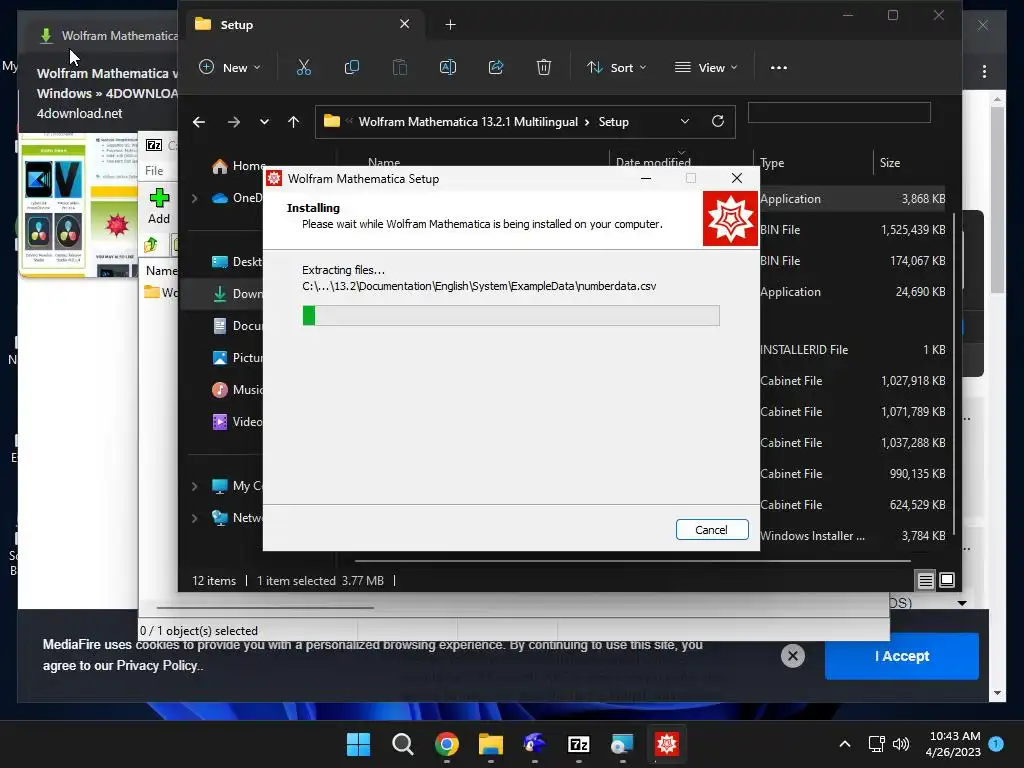Screen dimensions: 1024x768
Task: Open the Windows Start menu
Action: pos(358,744)
